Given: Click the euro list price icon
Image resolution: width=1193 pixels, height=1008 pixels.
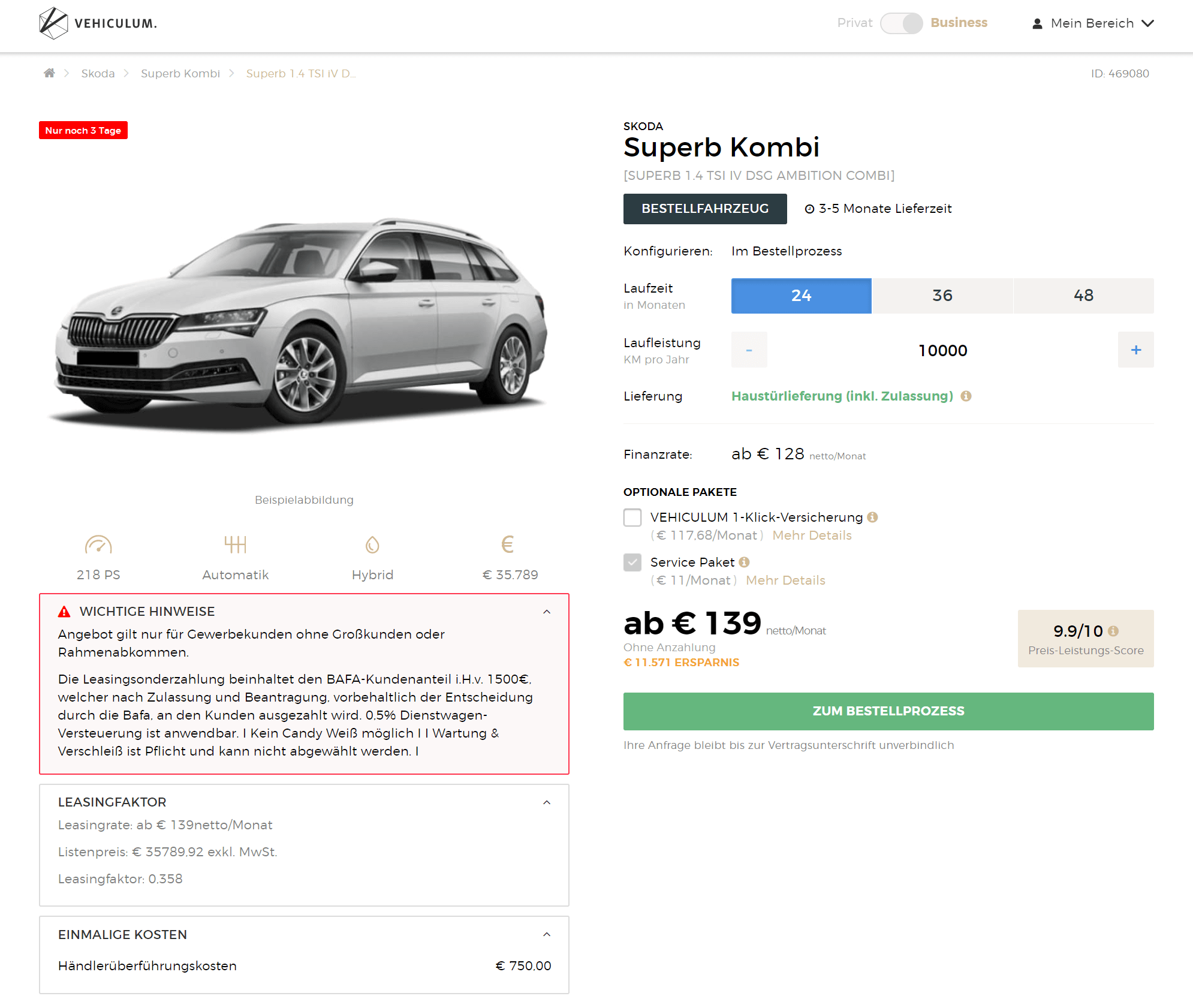Looking at the screenshot, I should click(508, 544).
